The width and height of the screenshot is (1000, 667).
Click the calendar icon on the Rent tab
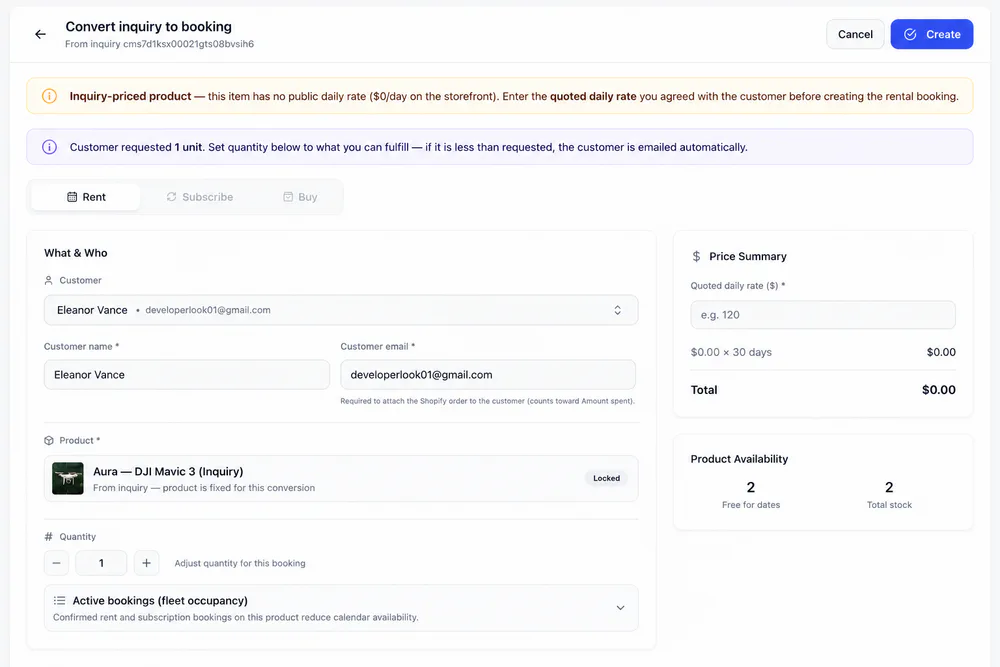(x=72, y=197)
